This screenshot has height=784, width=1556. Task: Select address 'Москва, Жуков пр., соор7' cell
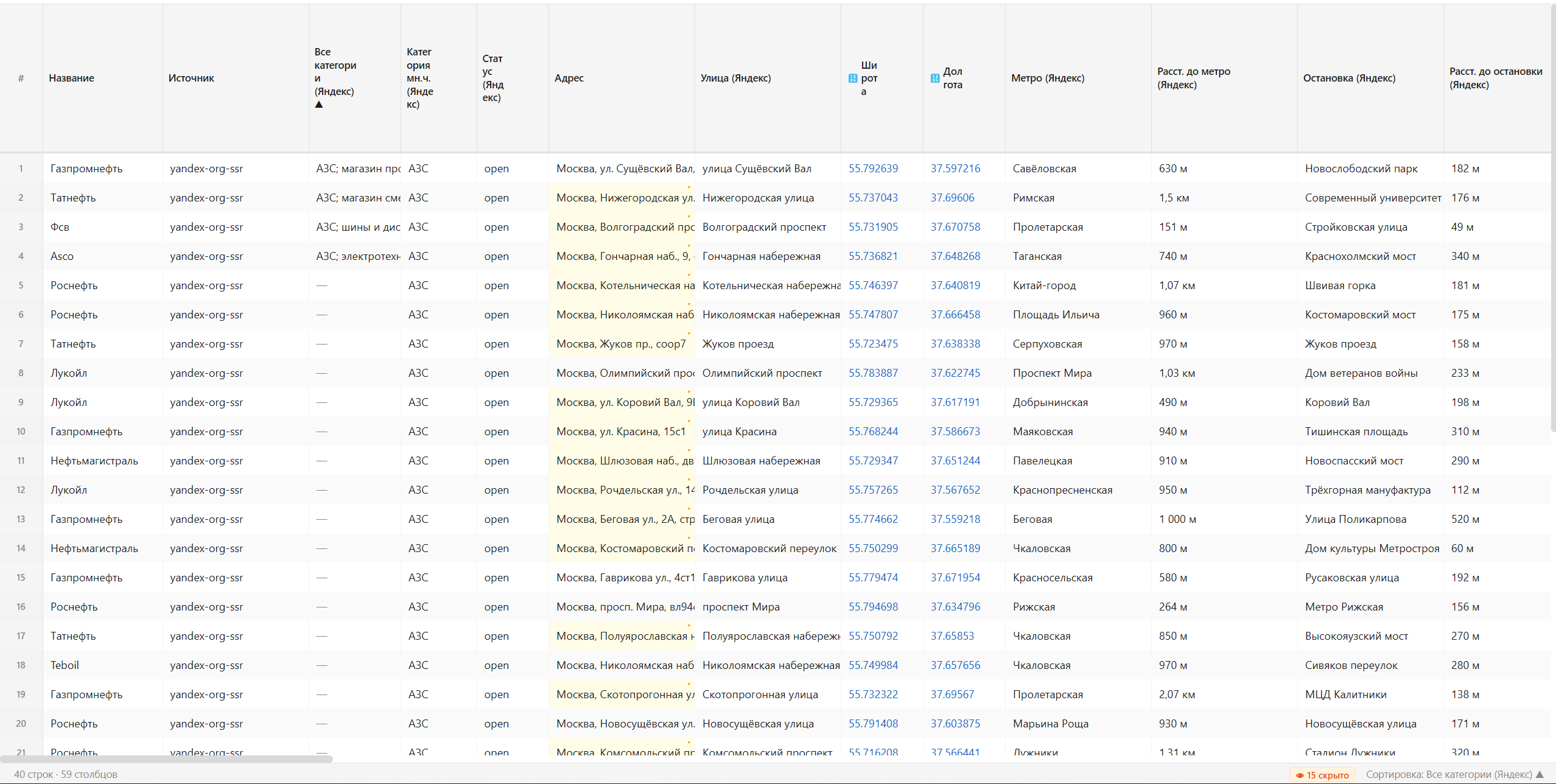622,344
